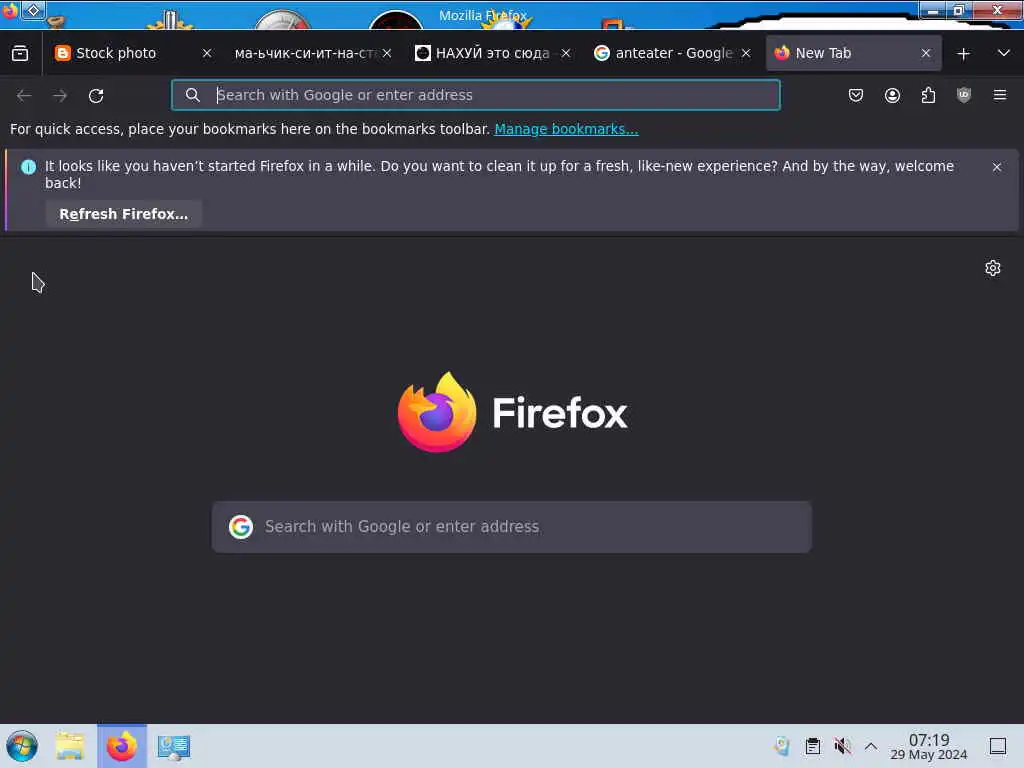Open new tab personalize gear icon
The image size is (1024, 768).
pyautogui.click(x=993, y=268)
